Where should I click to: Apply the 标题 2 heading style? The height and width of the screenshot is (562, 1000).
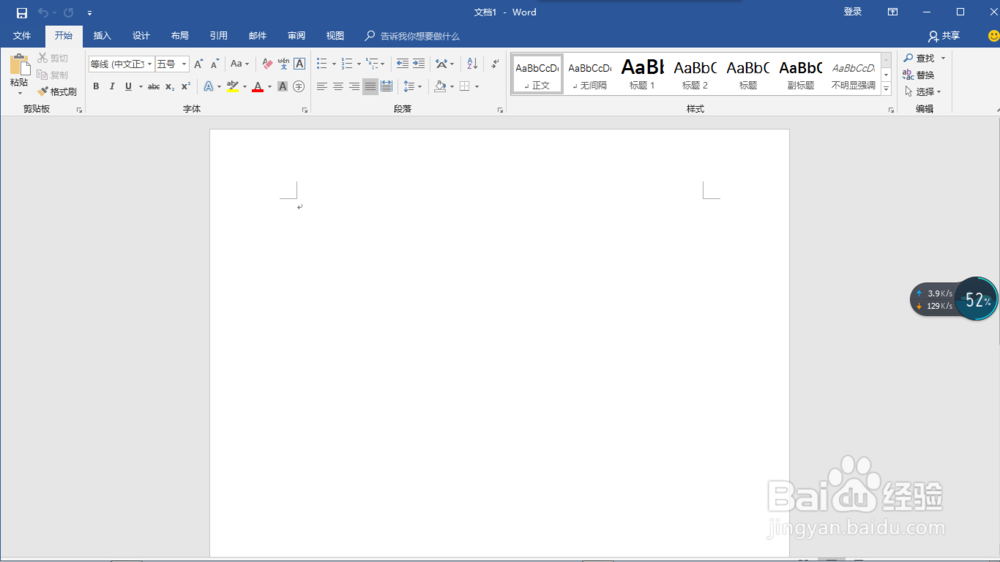(695, 74)
